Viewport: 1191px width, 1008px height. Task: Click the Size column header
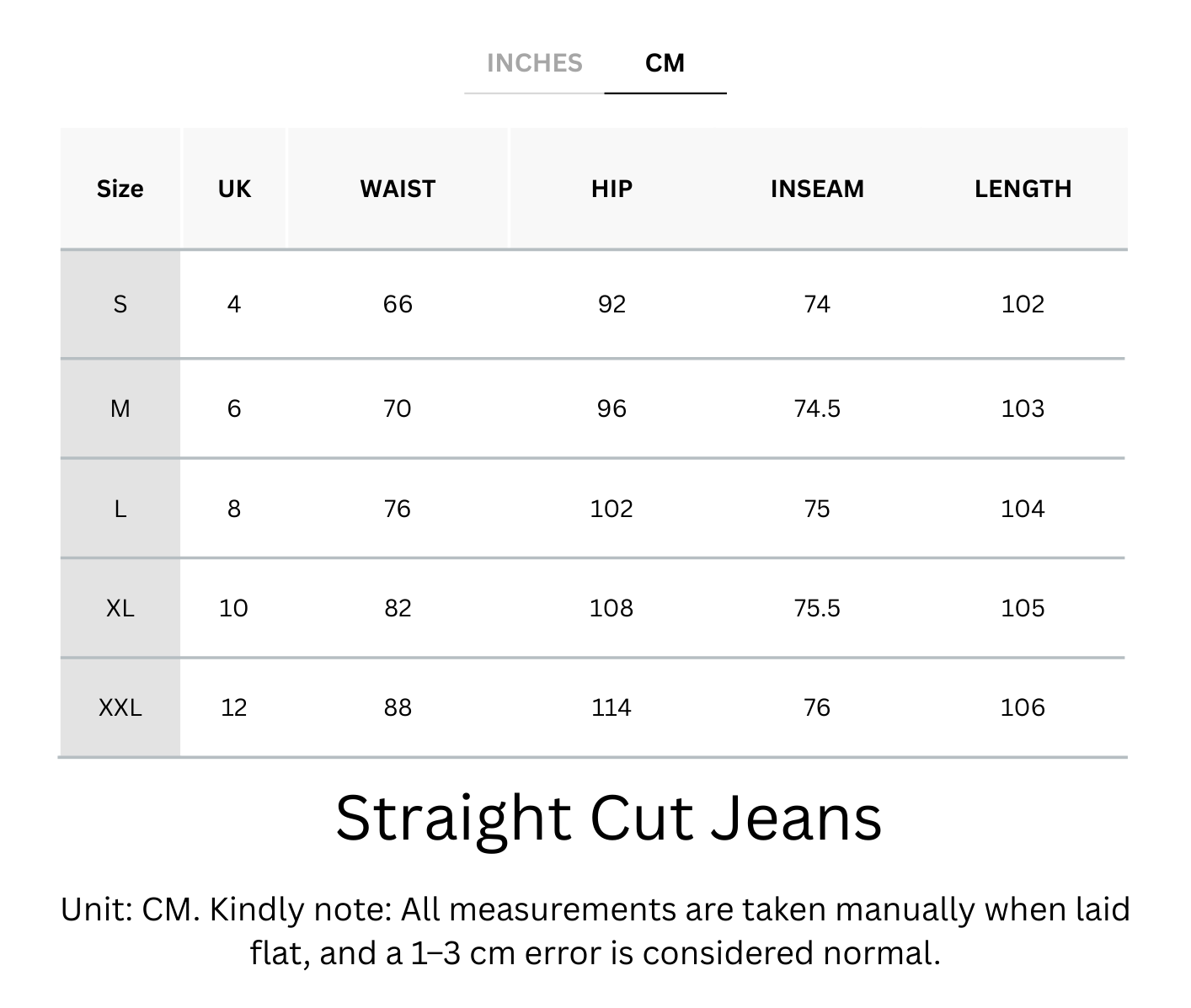[x=120, y=189]
